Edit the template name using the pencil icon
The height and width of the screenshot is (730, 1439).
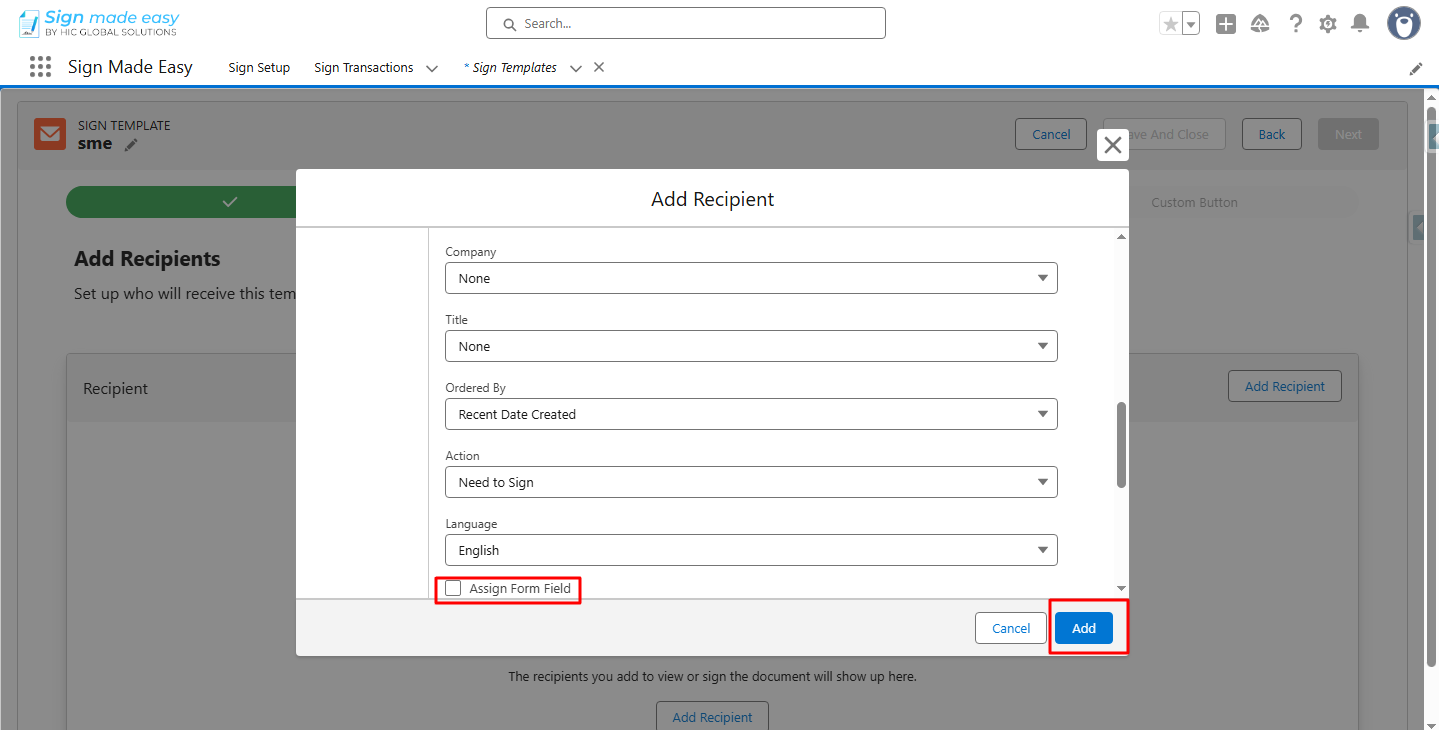point(131,144)
